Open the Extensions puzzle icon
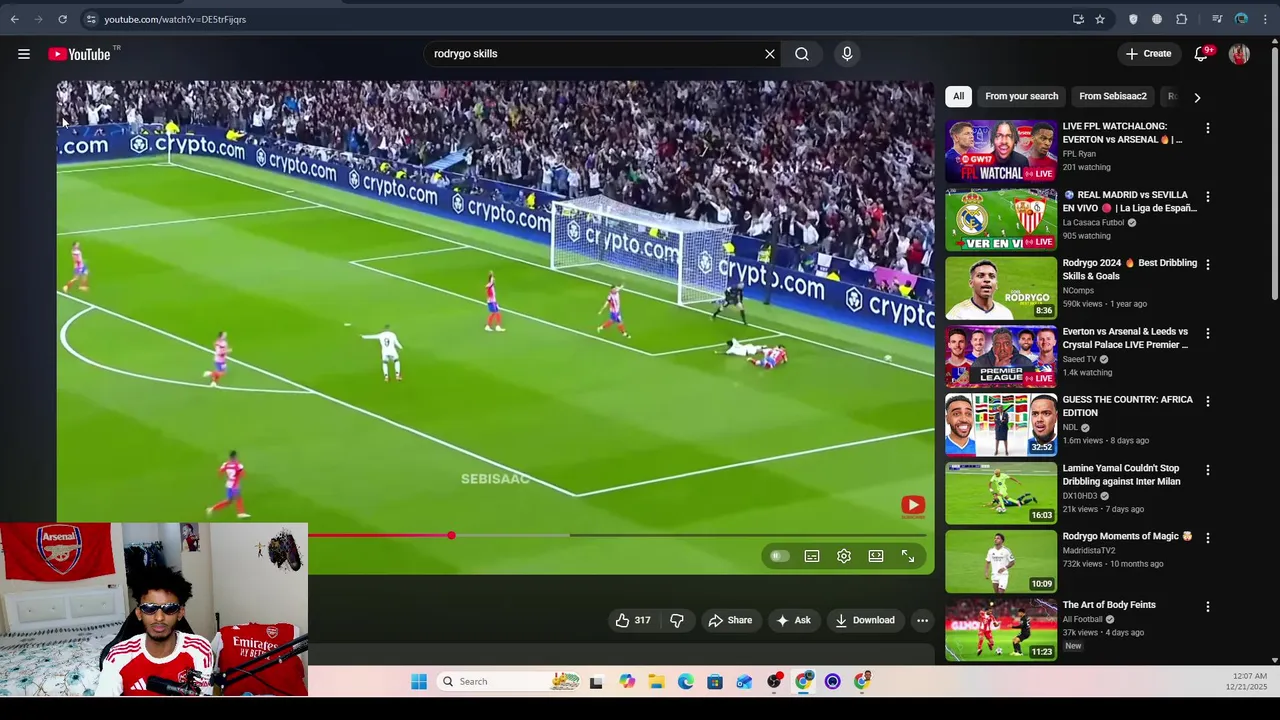 [1181, 19]
